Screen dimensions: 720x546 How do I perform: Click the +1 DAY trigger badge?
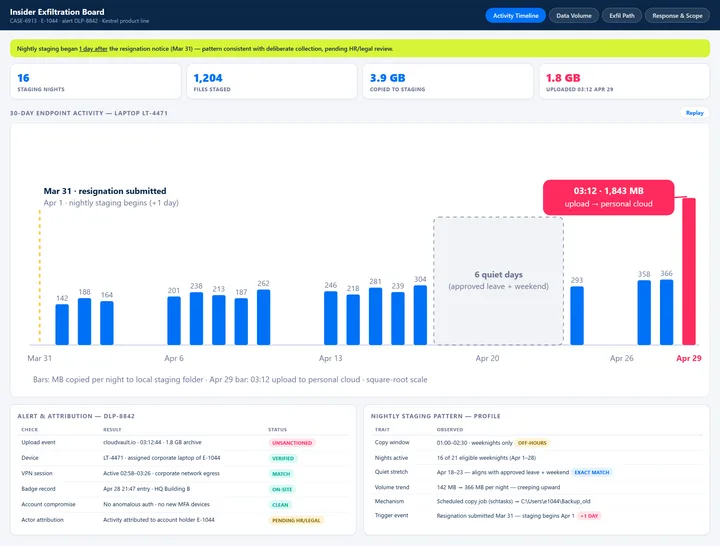click(x=589, y=516)
